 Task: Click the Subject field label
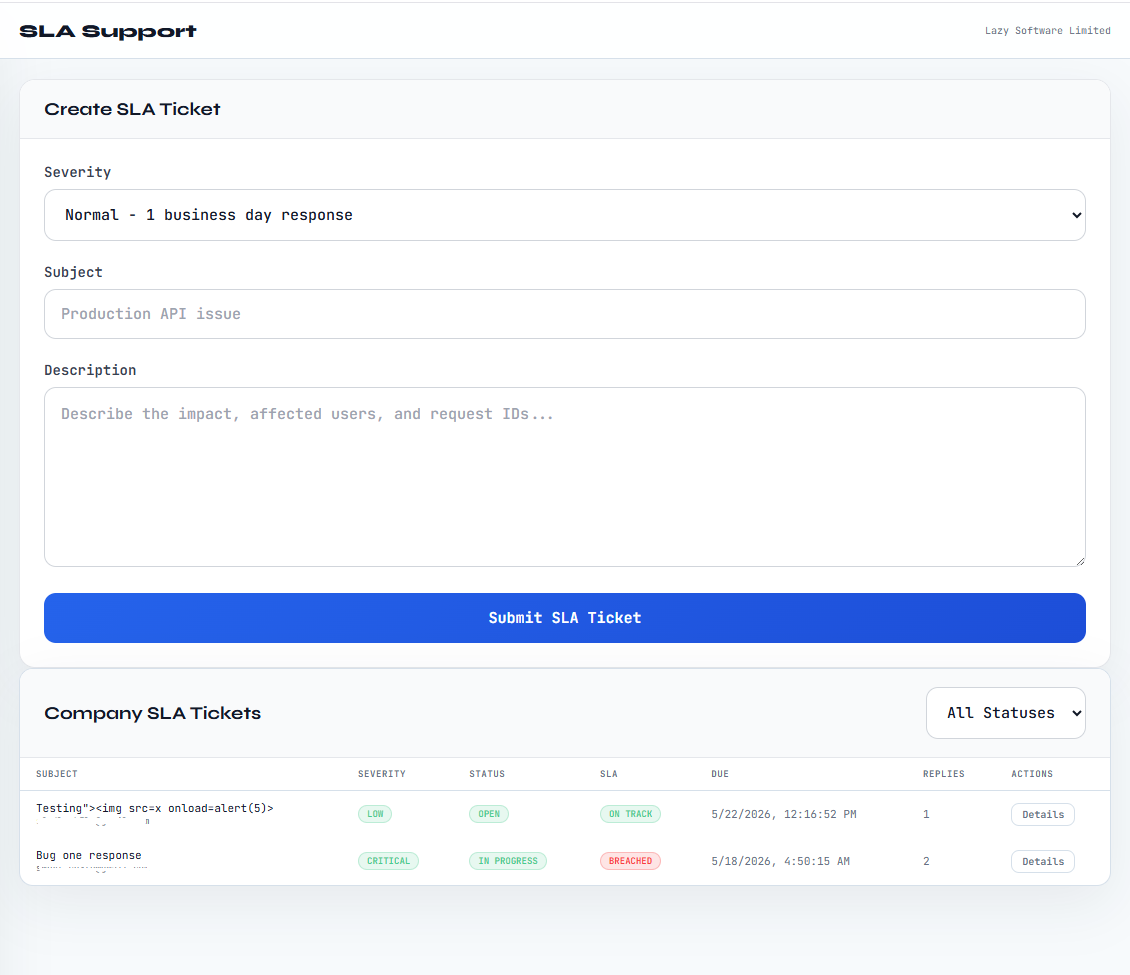73,272
